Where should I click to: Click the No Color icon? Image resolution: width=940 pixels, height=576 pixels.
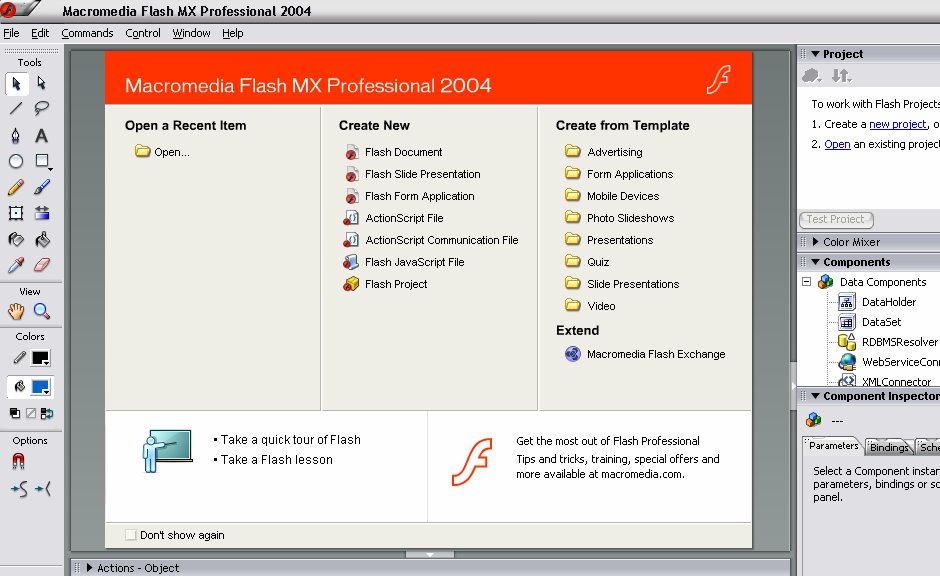31,413
